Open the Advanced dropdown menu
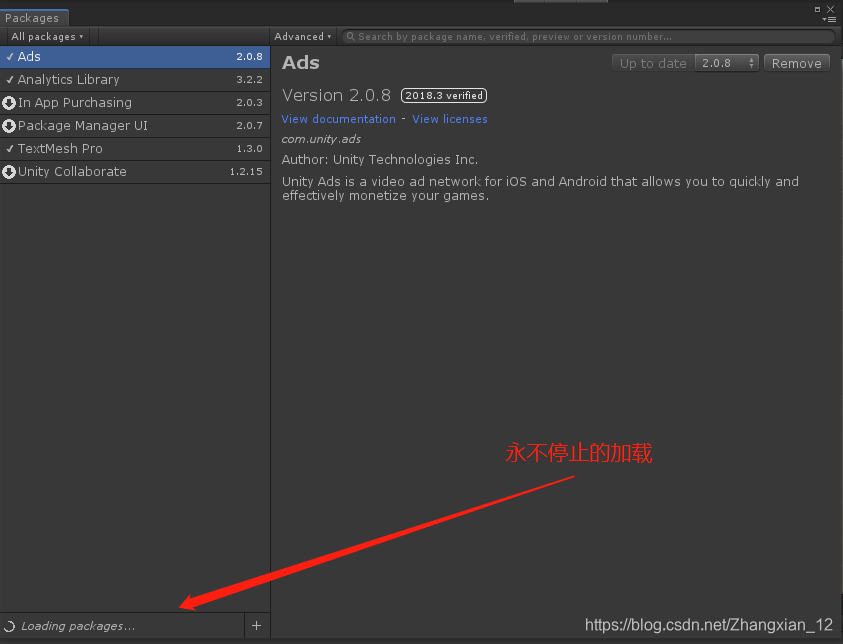Screen dimensions: 843x644 click(303, 37)
